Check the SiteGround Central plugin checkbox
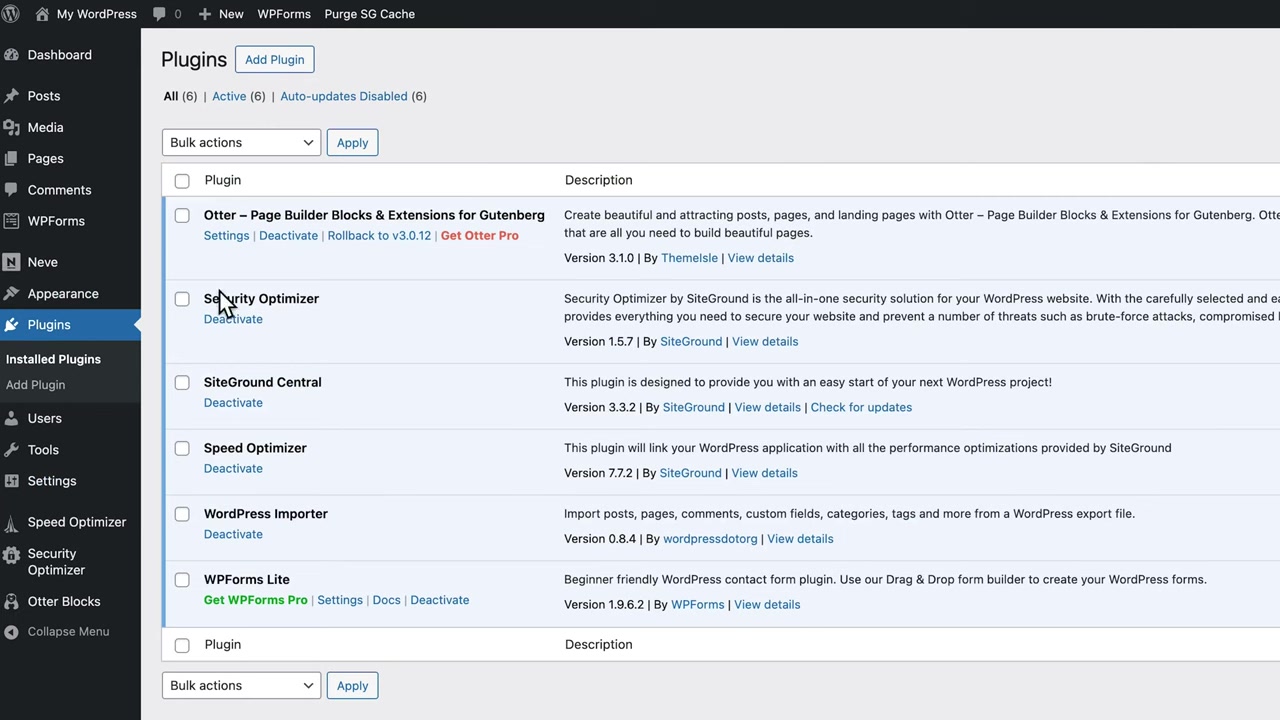Viewport: 1280px width, 720px height. (x=182, y=383)
